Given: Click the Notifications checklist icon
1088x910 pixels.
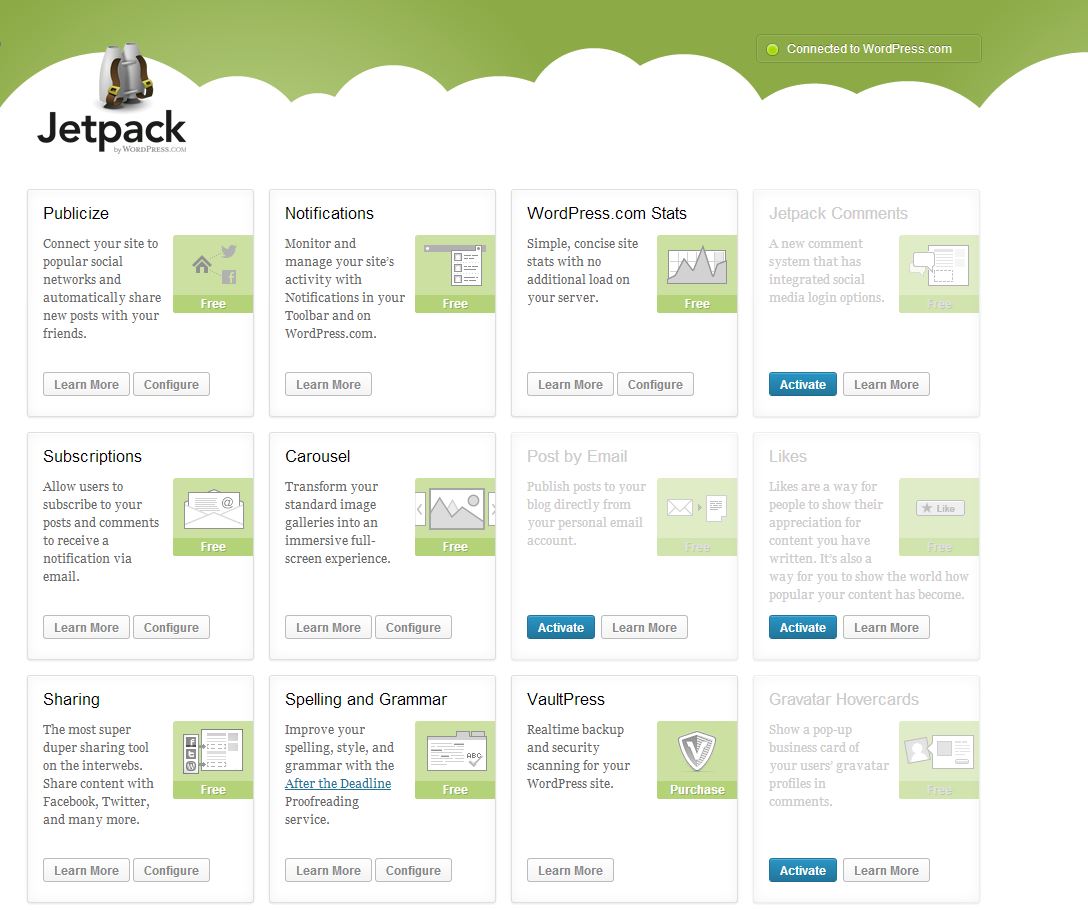Looking at the screenshot, I should point(454,265).
